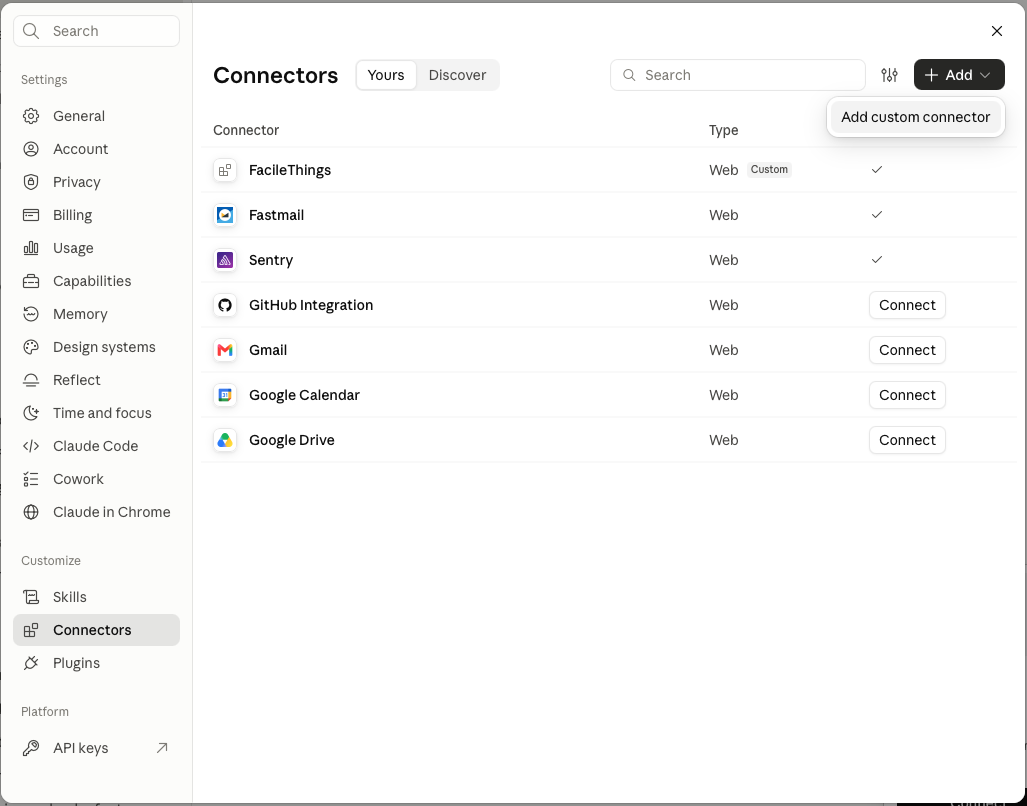This screenshot has width=1027, height=806.
Task: Click the FacileThings custom connector icon
Action: coord(225,170)
